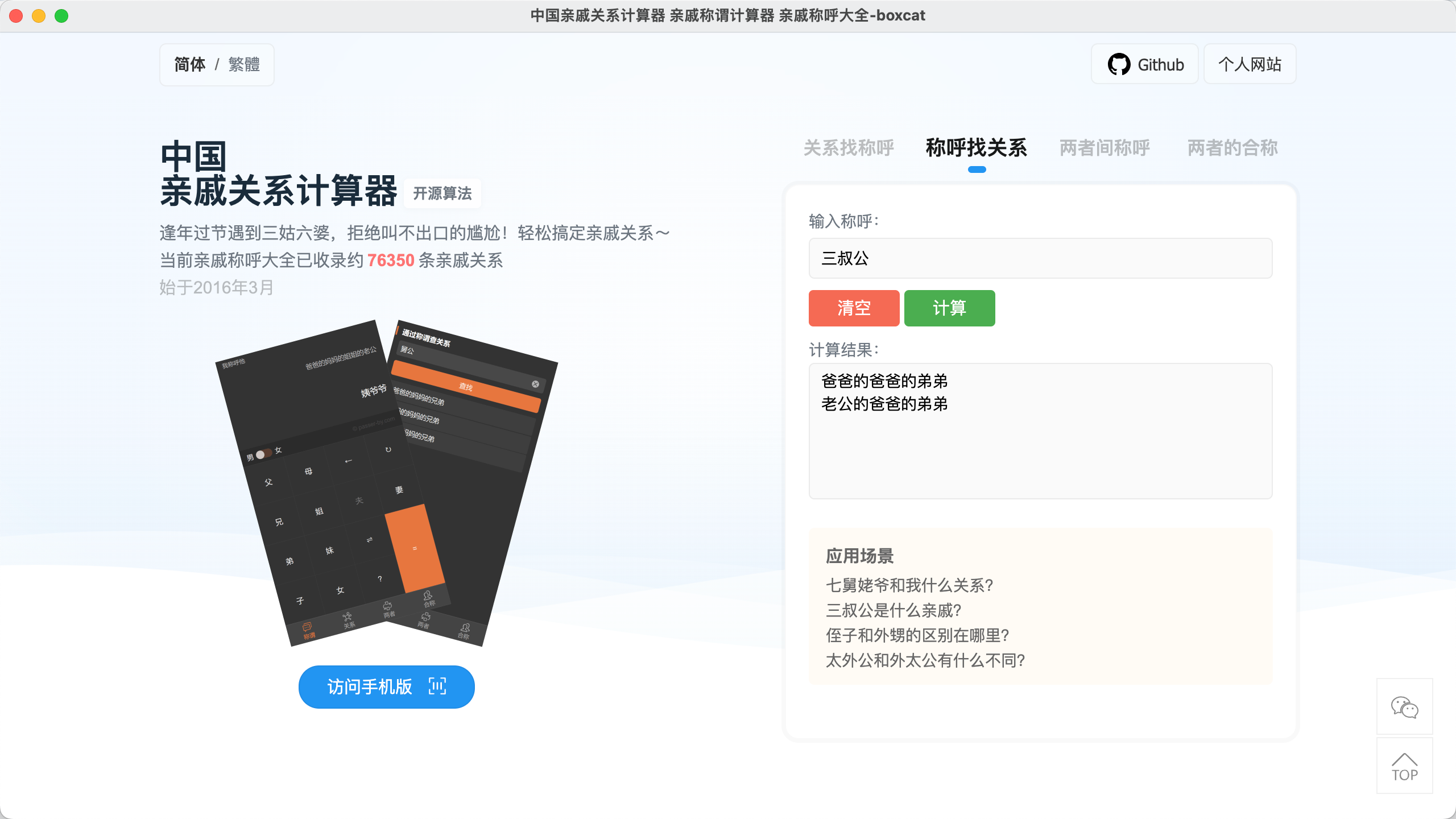Click the red 清空 button
Viewport: 1456px width, 819px height.
pos(854,308)
